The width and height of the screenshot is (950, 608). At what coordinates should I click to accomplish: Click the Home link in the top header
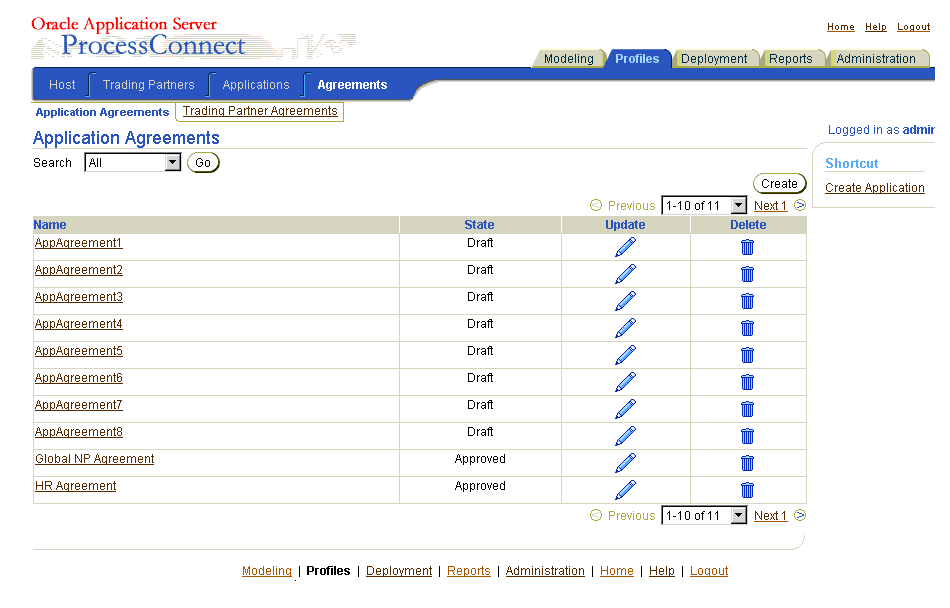[x=841, y=27]
